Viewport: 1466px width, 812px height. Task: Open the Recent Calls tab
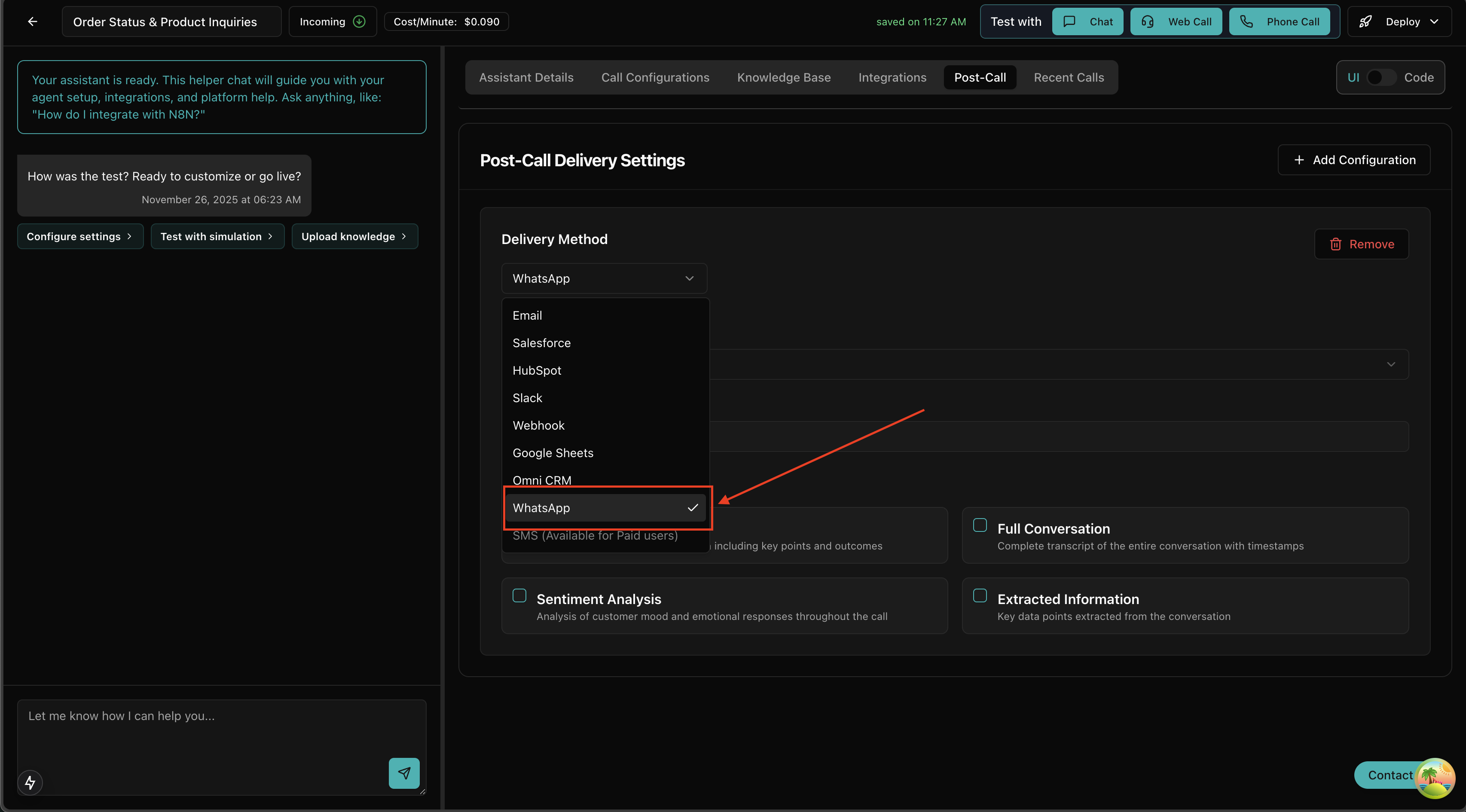pyautogui.click(x=1068, y=77)
